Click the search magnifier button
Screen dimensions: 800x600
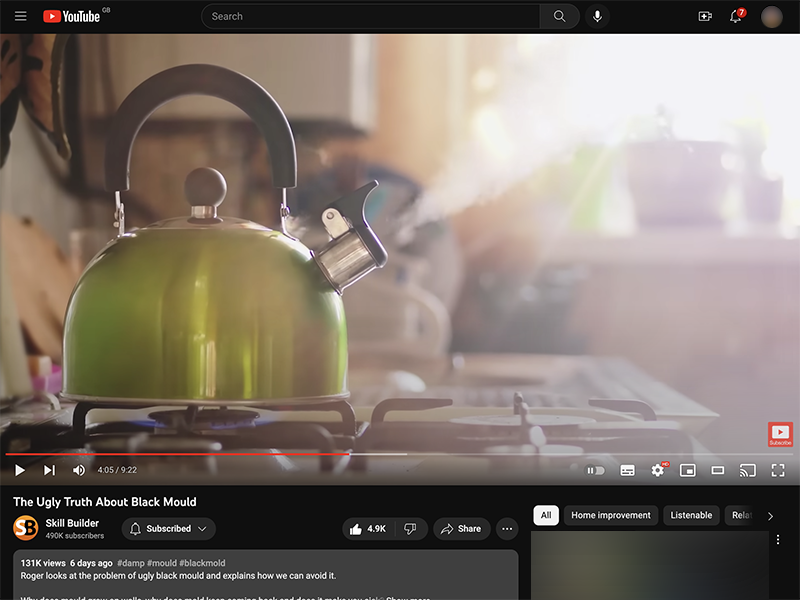559,16
